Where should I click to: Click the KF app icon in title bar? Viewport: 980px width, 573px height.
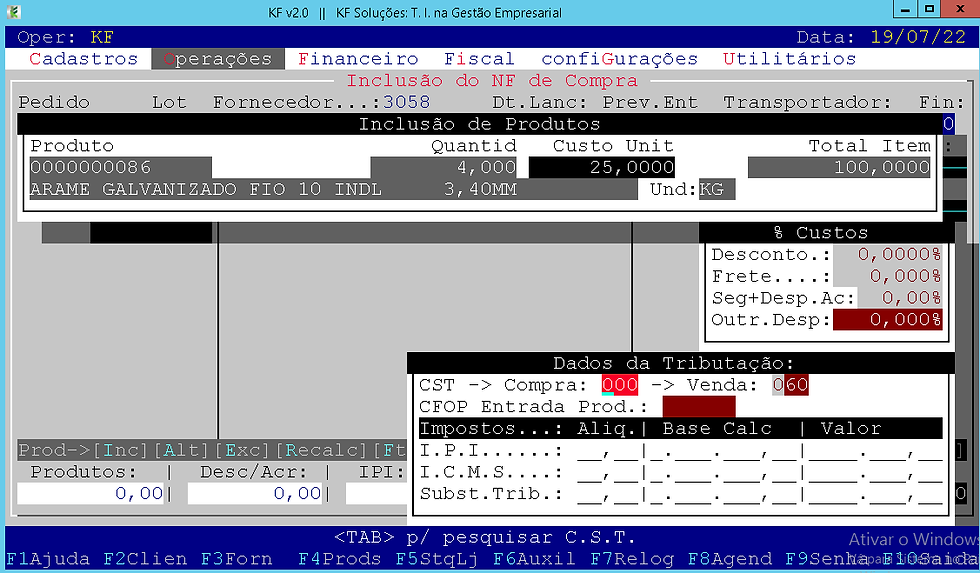point(13,12)
